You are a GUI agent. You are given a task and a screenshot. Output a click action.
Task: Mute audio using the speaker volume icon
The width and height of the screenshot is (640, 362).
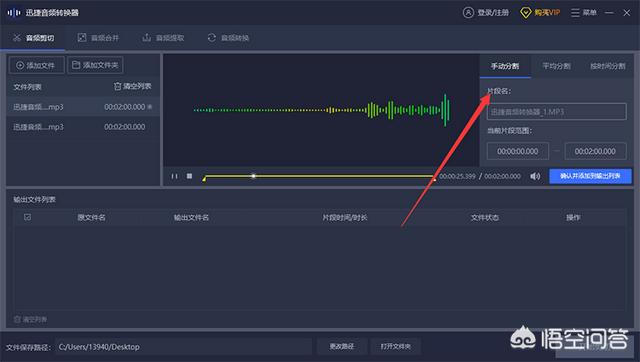coord(535,176)
